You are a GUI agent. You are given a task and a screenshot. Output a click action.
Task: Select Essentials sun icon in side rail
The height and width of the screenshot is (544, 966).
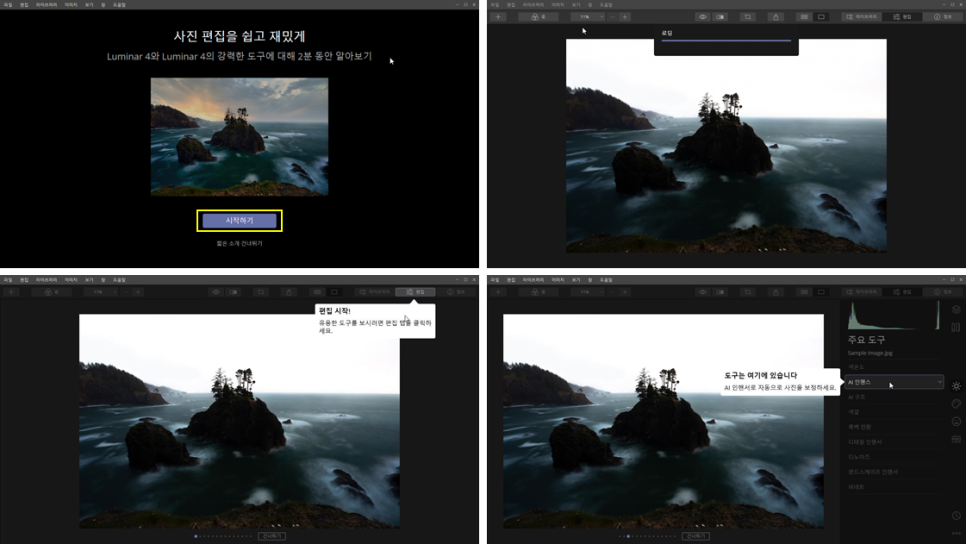click(x=956, y=386)
